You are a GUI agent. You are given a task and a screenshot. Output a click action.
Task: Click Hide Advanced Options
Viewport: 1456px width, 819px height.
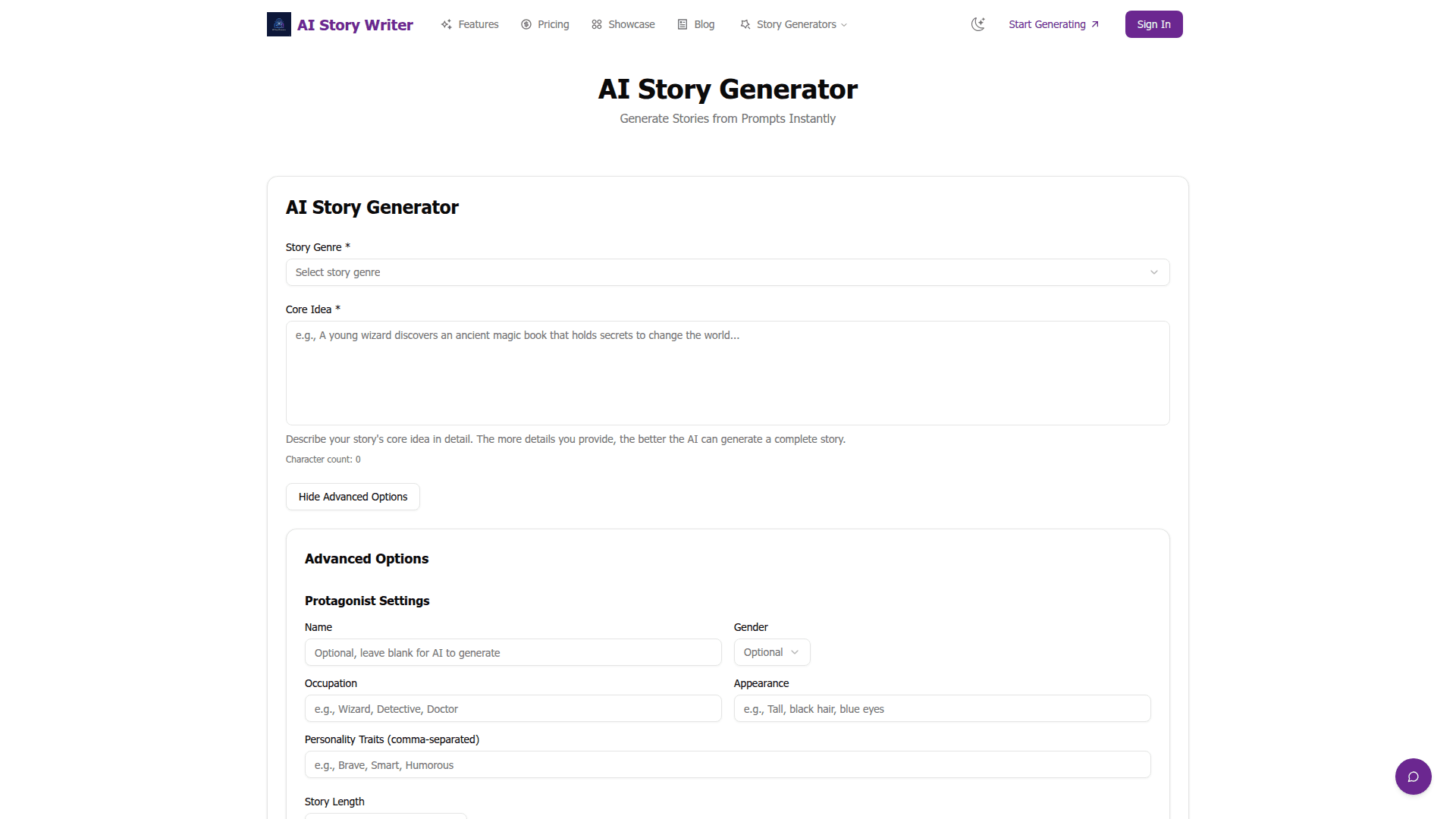[x=352, y=496]
